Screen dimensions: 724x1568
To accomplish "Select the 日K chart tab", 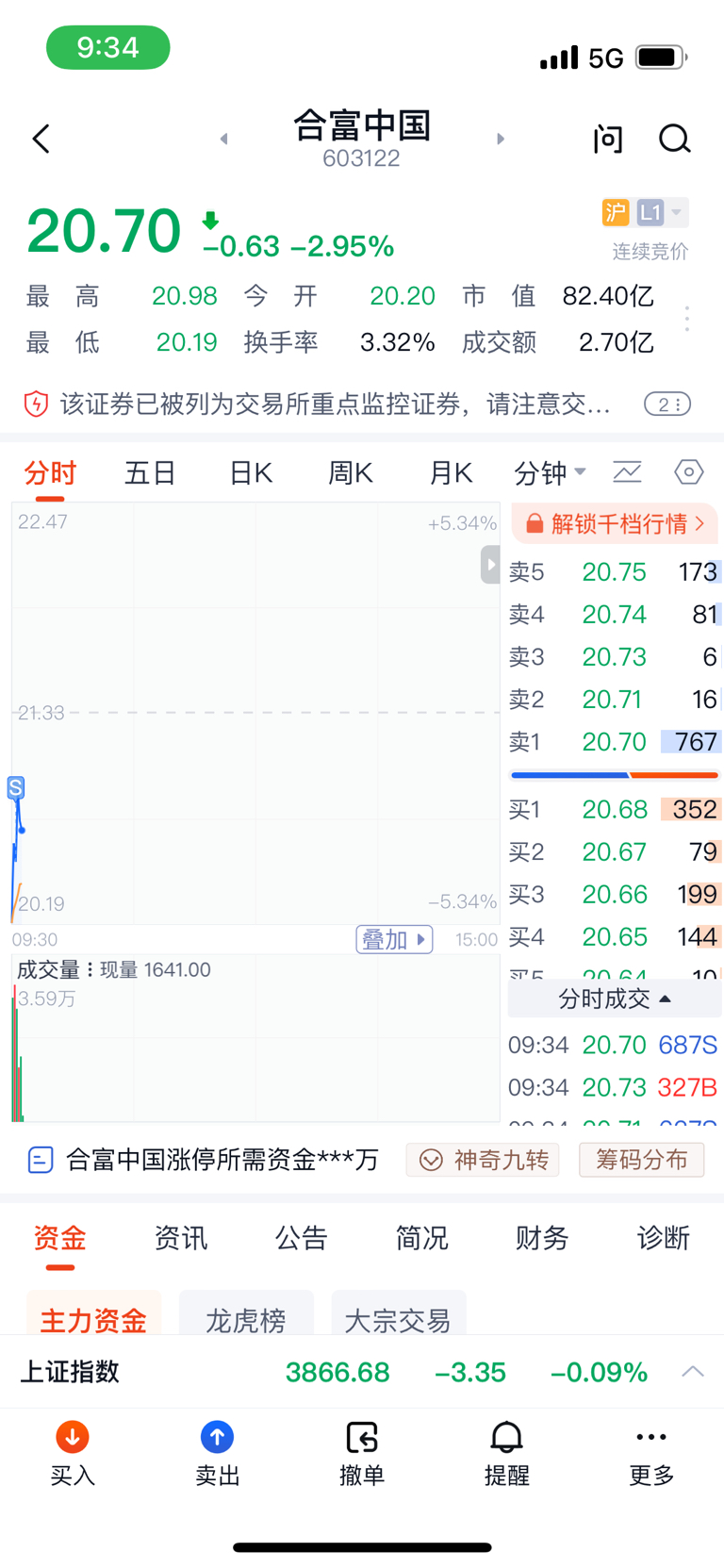I will [x=251, y=472].
